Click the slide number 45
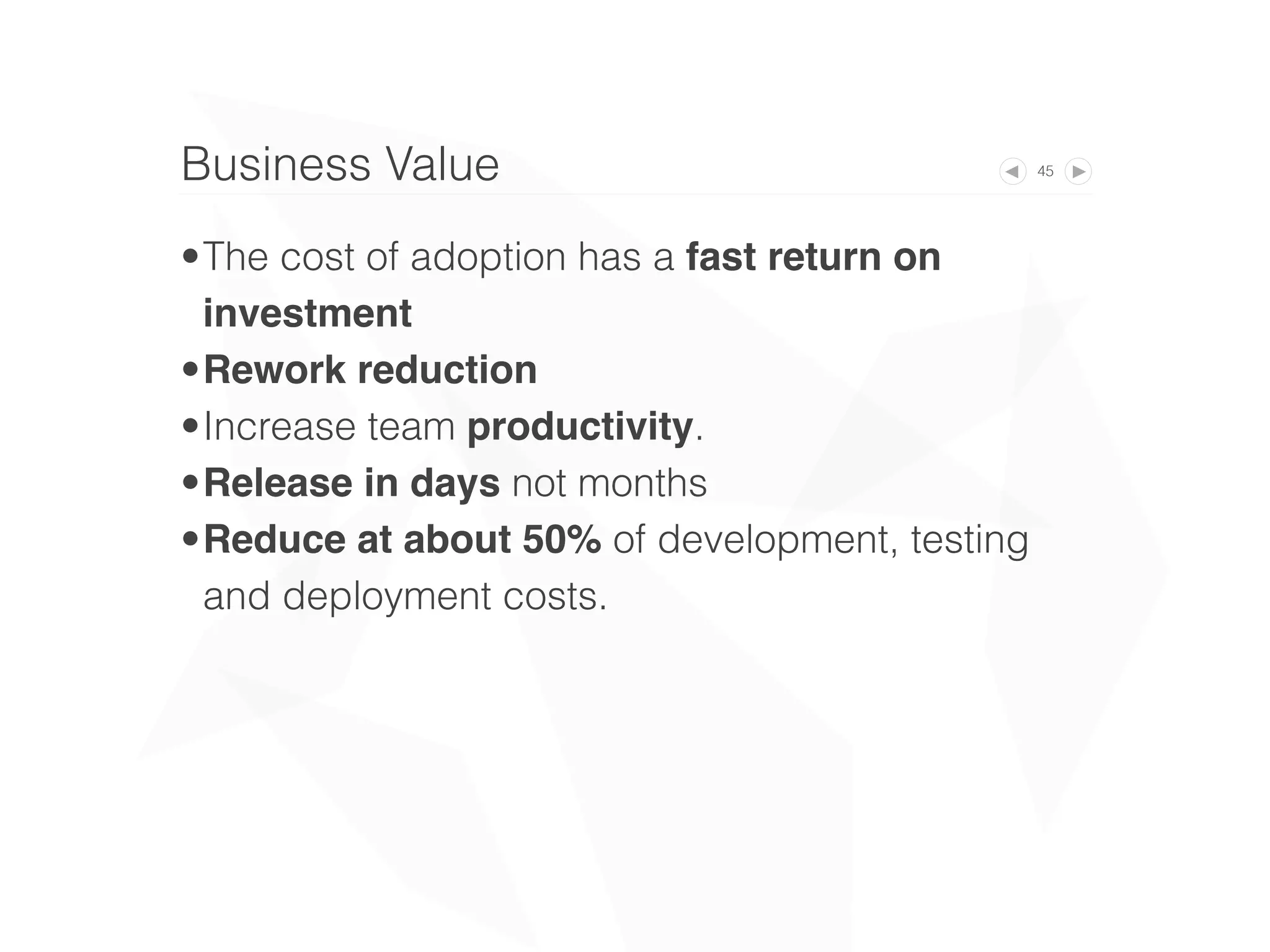This screenshot has height=952, width=1270. tap(1046, 171)
